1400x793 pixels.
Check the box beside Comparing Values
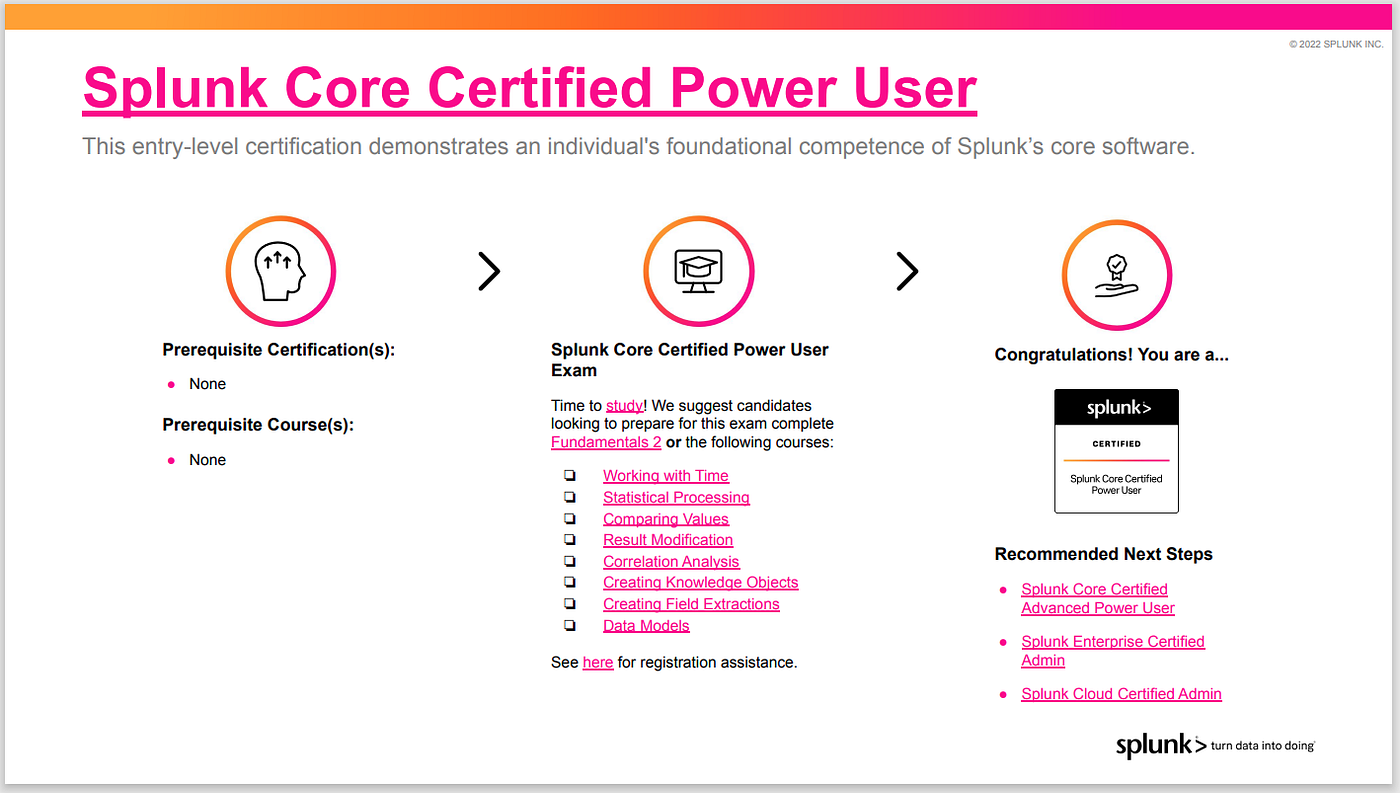tap(570, 519)
